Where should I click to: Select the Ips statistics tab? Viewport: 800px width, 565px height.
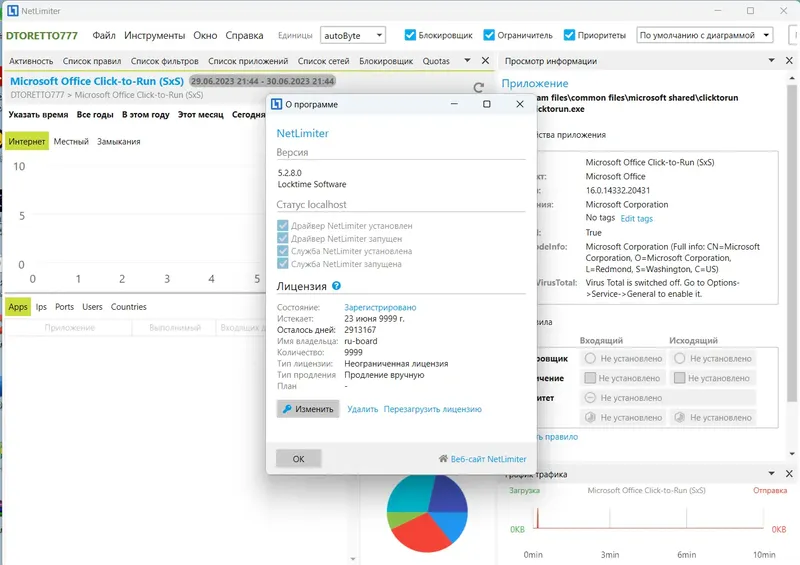41,307
